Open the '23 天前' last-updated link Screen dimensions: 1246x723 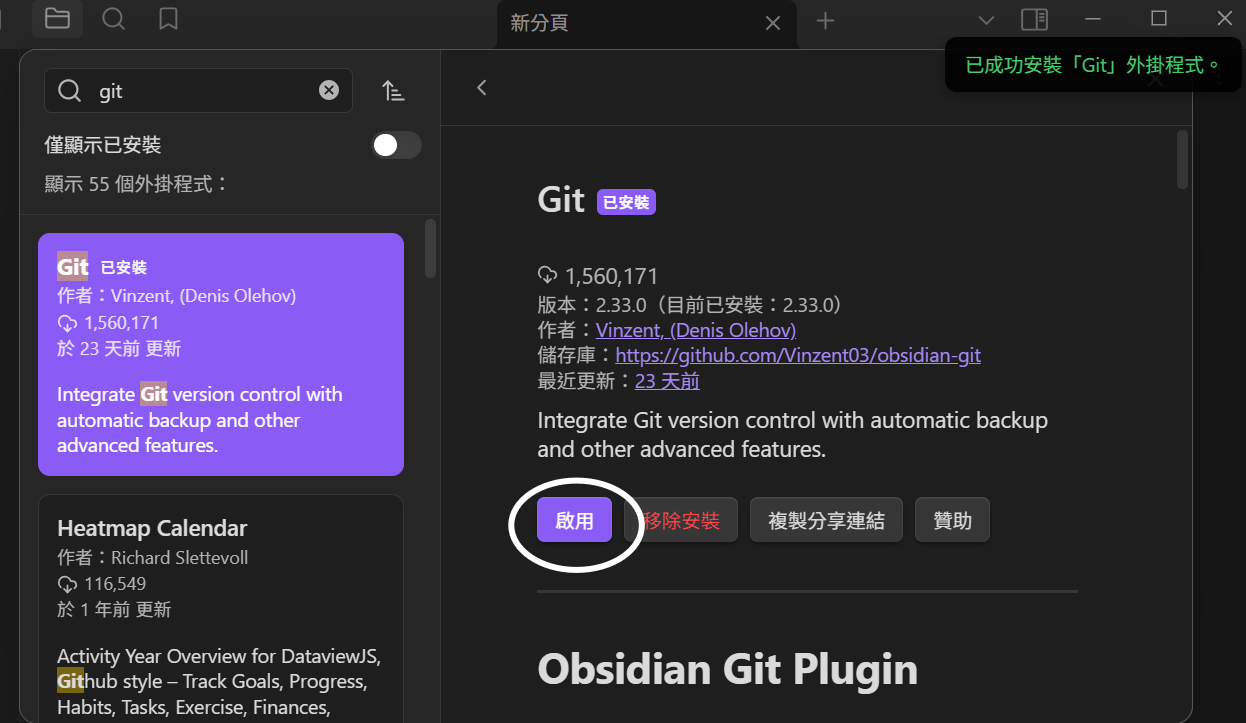point(667,381)
